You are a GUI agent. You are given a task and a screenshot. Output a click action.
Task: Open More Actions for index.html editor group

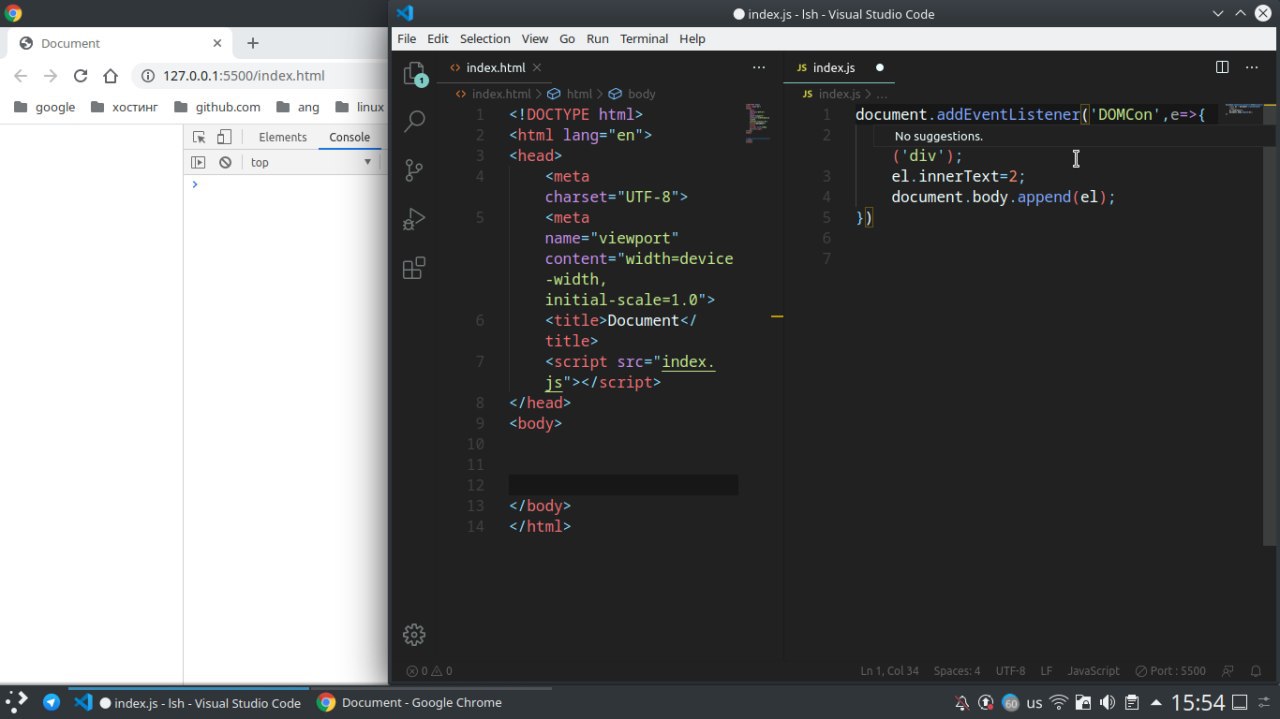click(x=758, y=67)
